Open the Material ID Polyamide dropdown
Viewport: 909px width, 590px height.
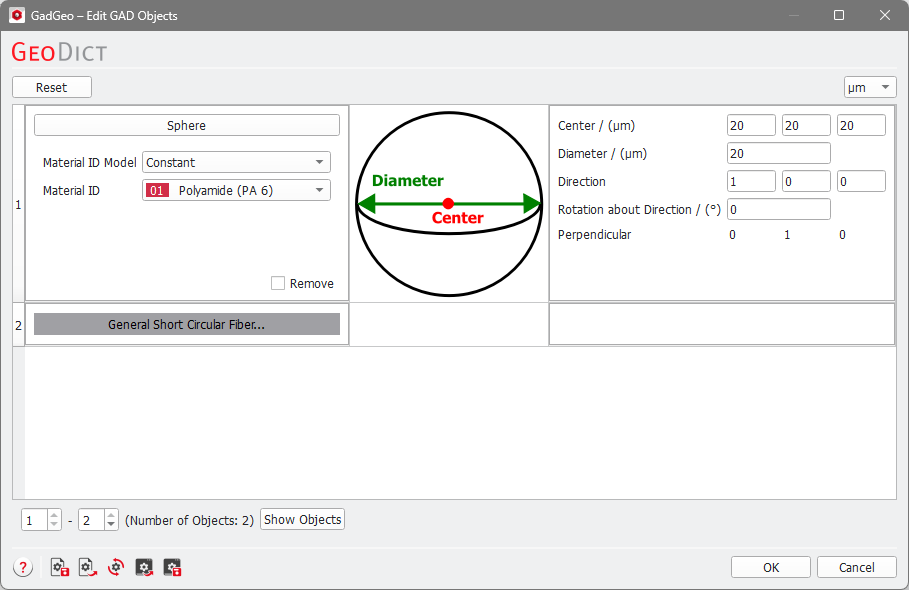tap(236, 190)
